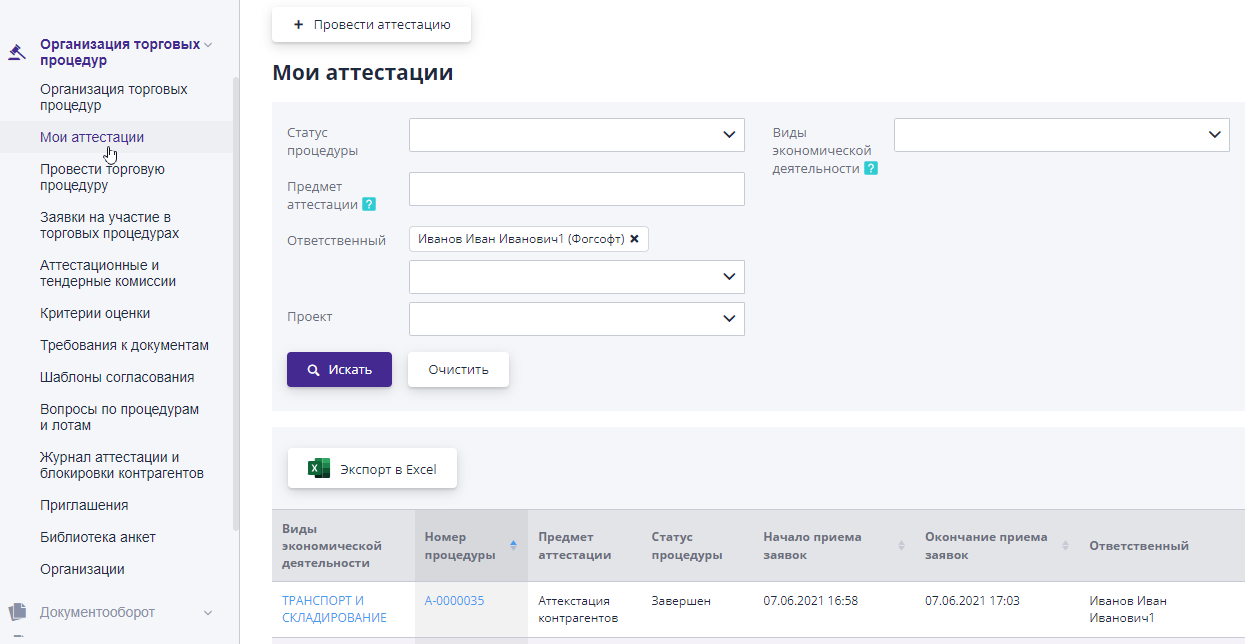The height and width of the screenshot is (644, 1252).
Task: Open the Проект dropdown
Action: [576, 318]
